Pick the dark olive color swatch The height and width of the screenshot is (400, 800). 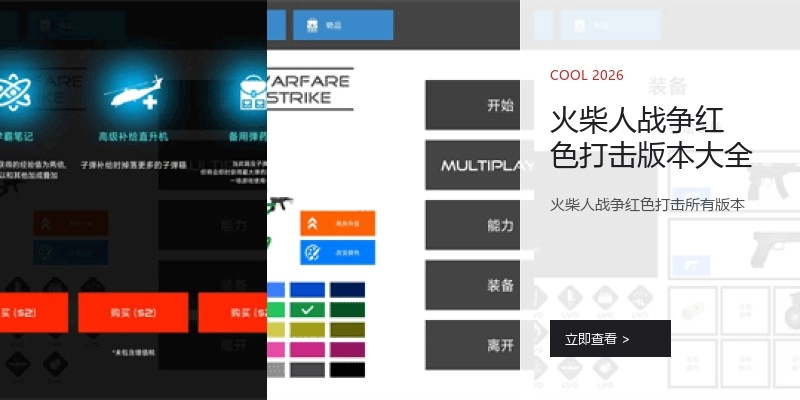click(347, 330)
